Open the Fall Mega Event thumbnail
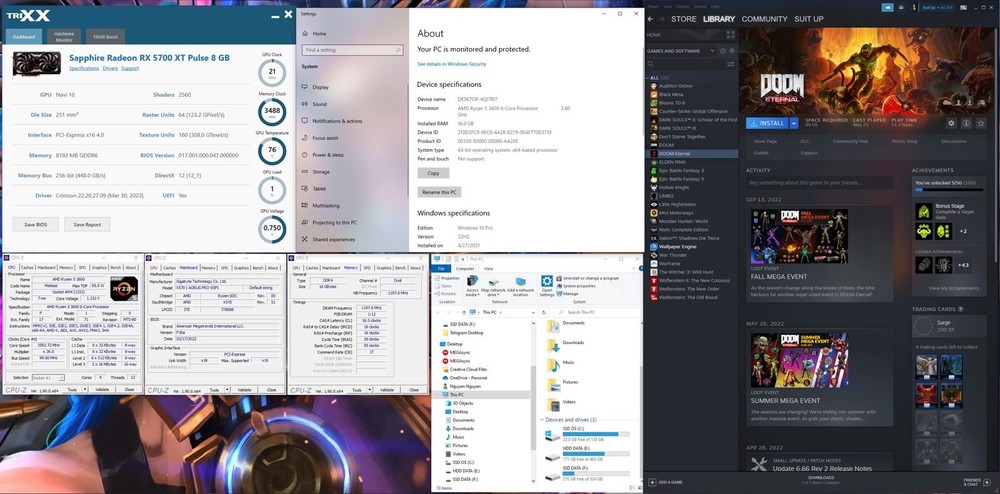 click(x=800, y=236)
